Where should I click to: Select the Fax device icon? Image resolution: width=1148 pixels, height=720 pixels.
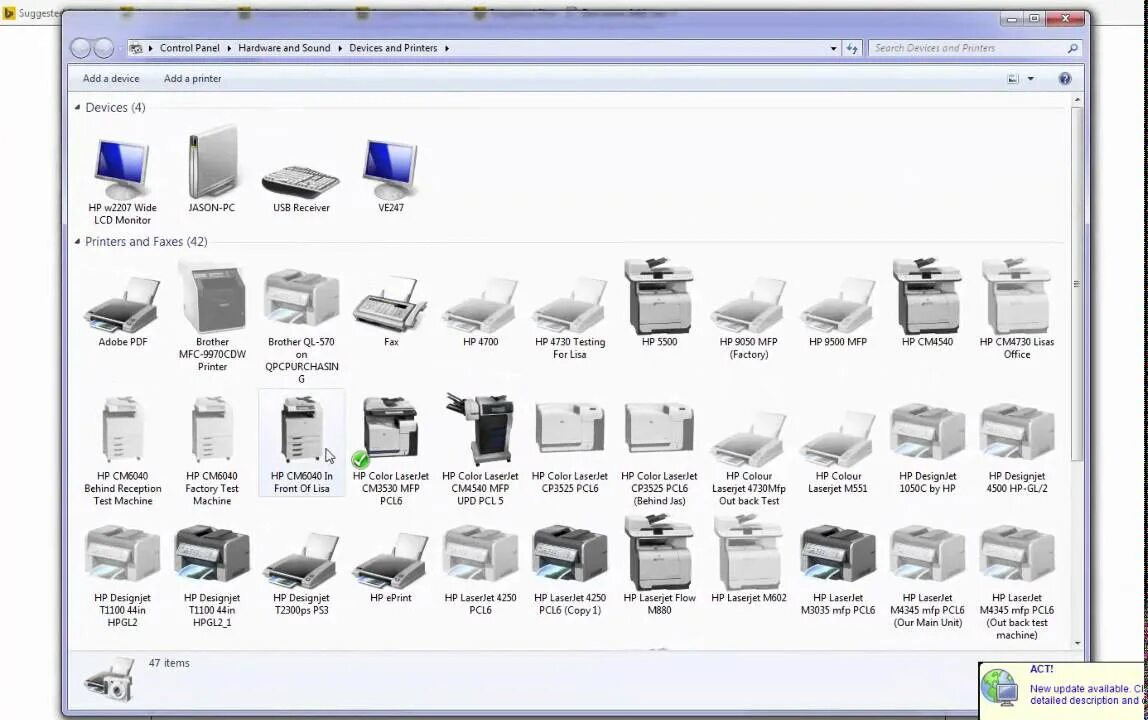pyautogui.click(x=390, y=311)
